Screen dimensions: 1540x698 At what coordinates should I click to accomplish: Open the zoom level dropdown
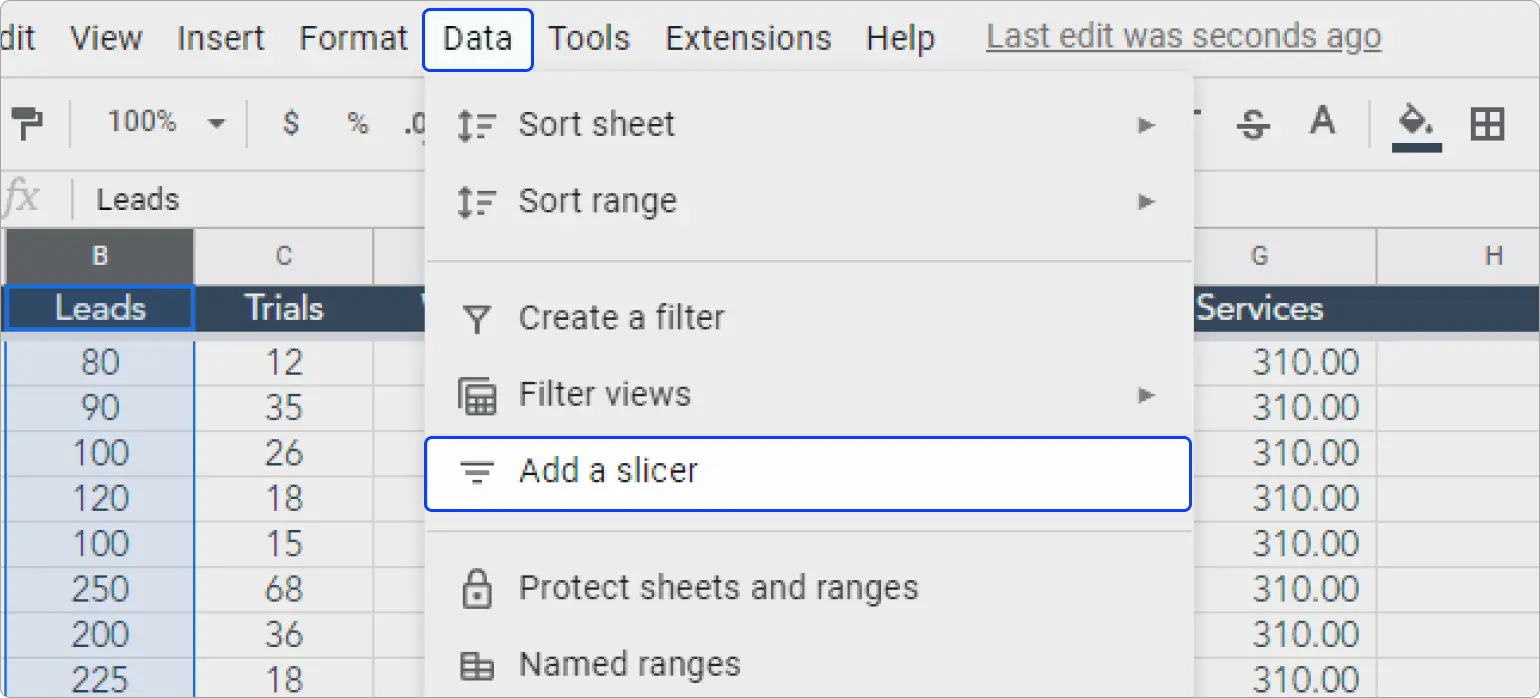(x=160, y=122)
